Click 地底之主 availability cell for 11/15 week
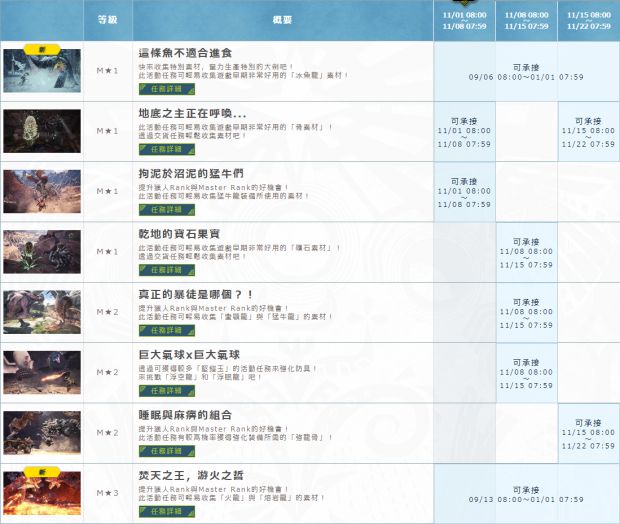620x524 pixels. coord(588,132)
